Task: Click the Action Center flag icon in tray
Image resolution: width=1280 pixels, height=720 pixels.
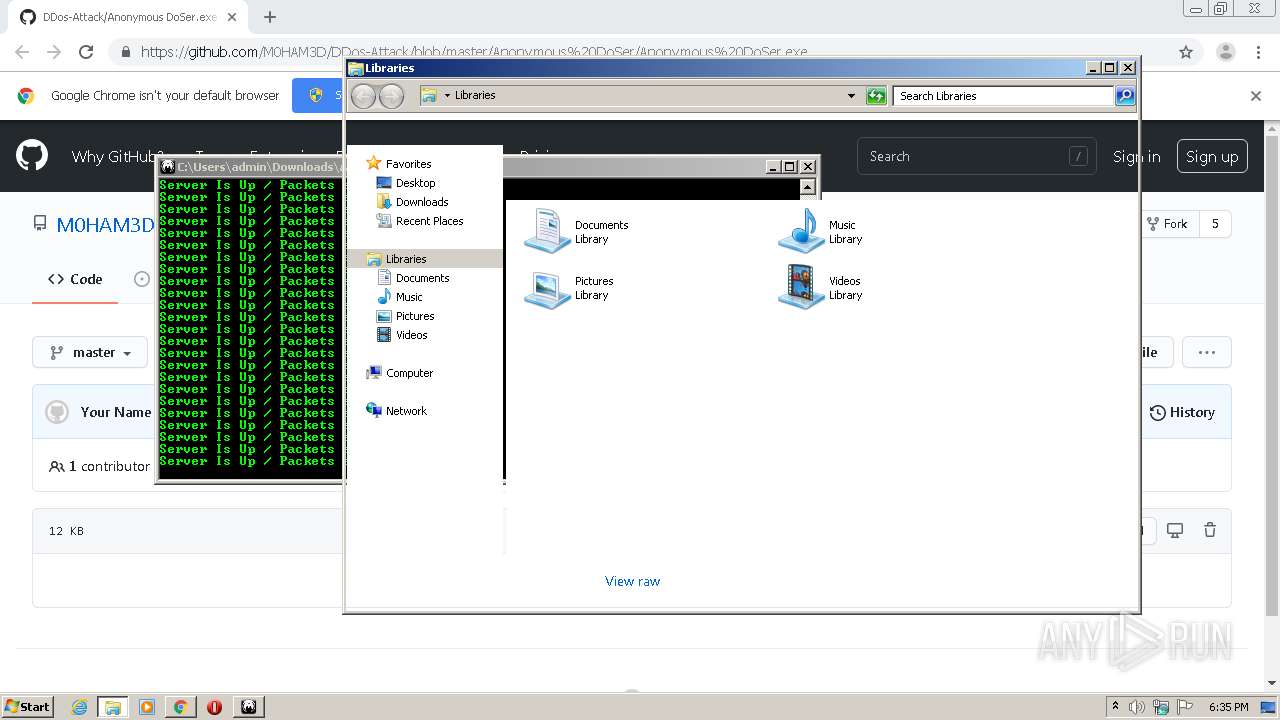Action: 1184,707
